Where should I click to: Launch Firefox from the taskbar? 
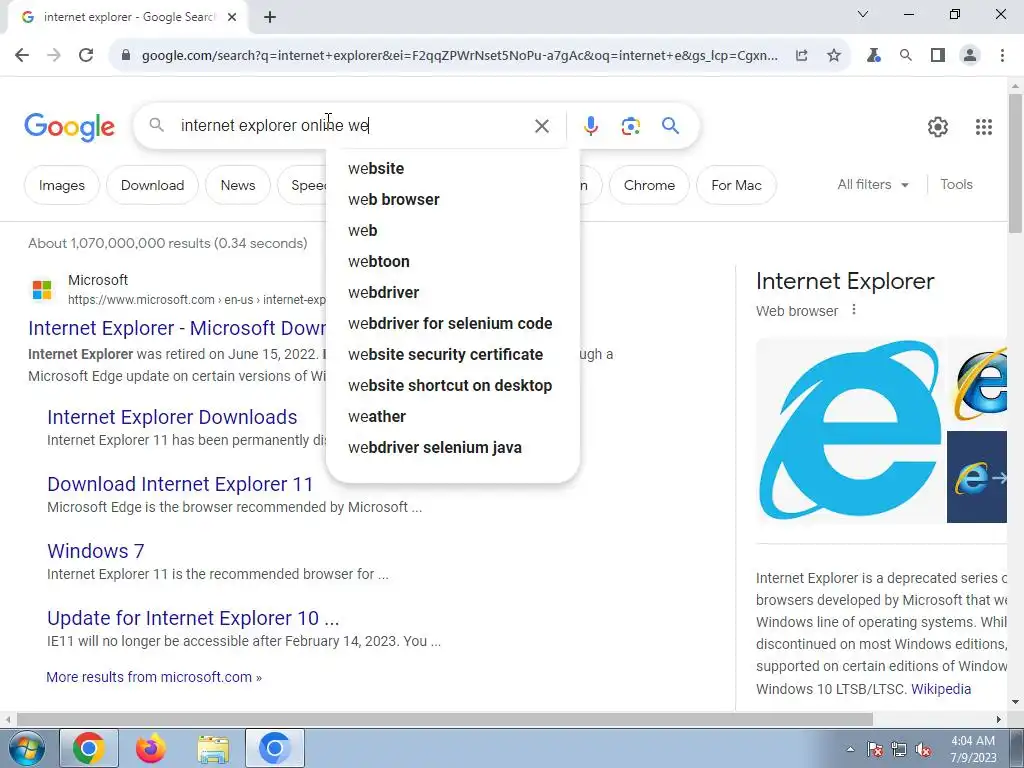[x=151, y=748]
